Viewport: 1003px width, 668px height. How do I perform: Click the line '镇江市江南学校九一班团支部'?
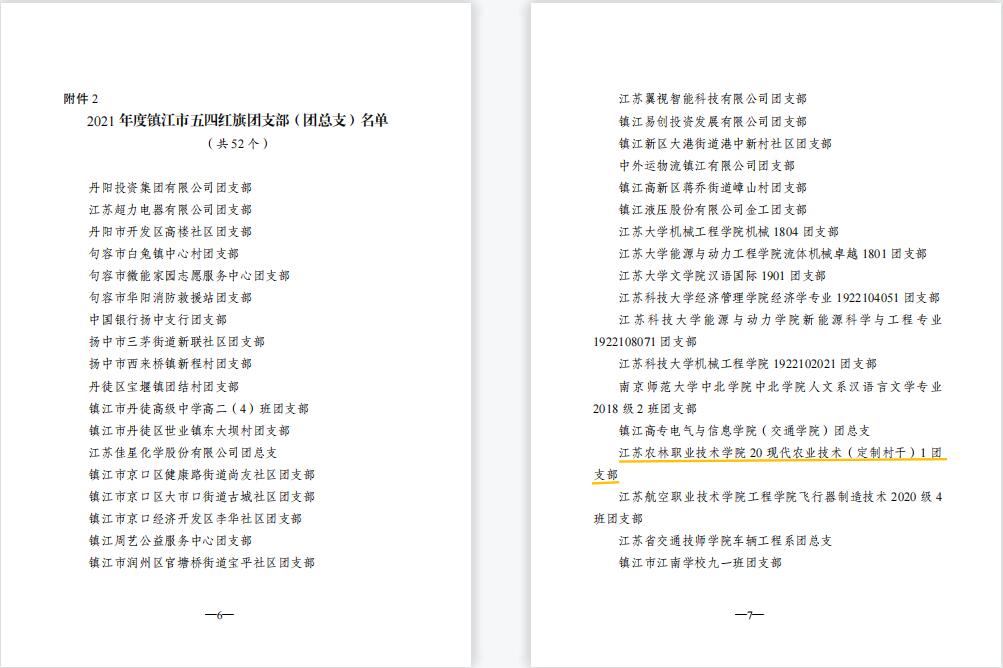point(700,562)
